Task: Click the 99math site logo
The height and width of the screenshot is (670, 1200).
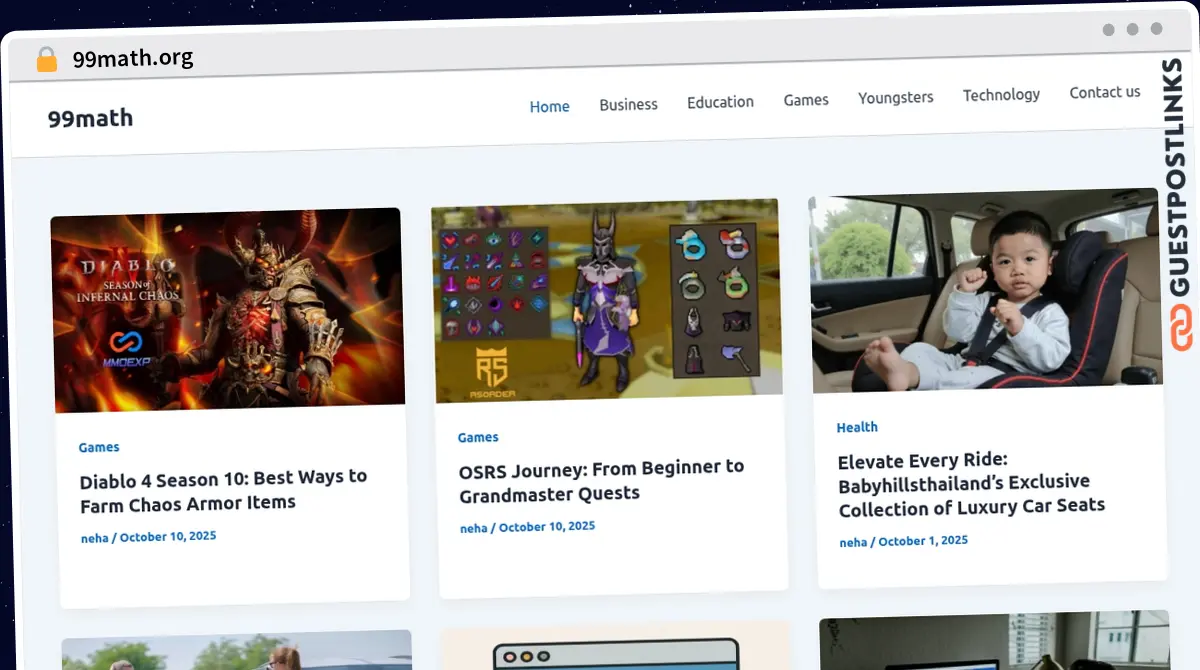Action: (x=90, y=118)
